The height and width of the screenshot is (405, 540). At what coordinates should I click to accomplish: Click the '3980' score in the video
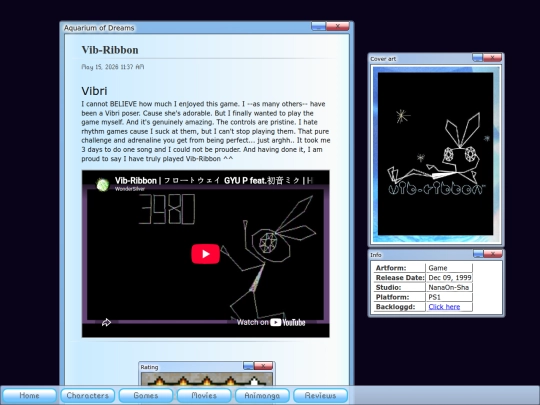pos(167,209)
